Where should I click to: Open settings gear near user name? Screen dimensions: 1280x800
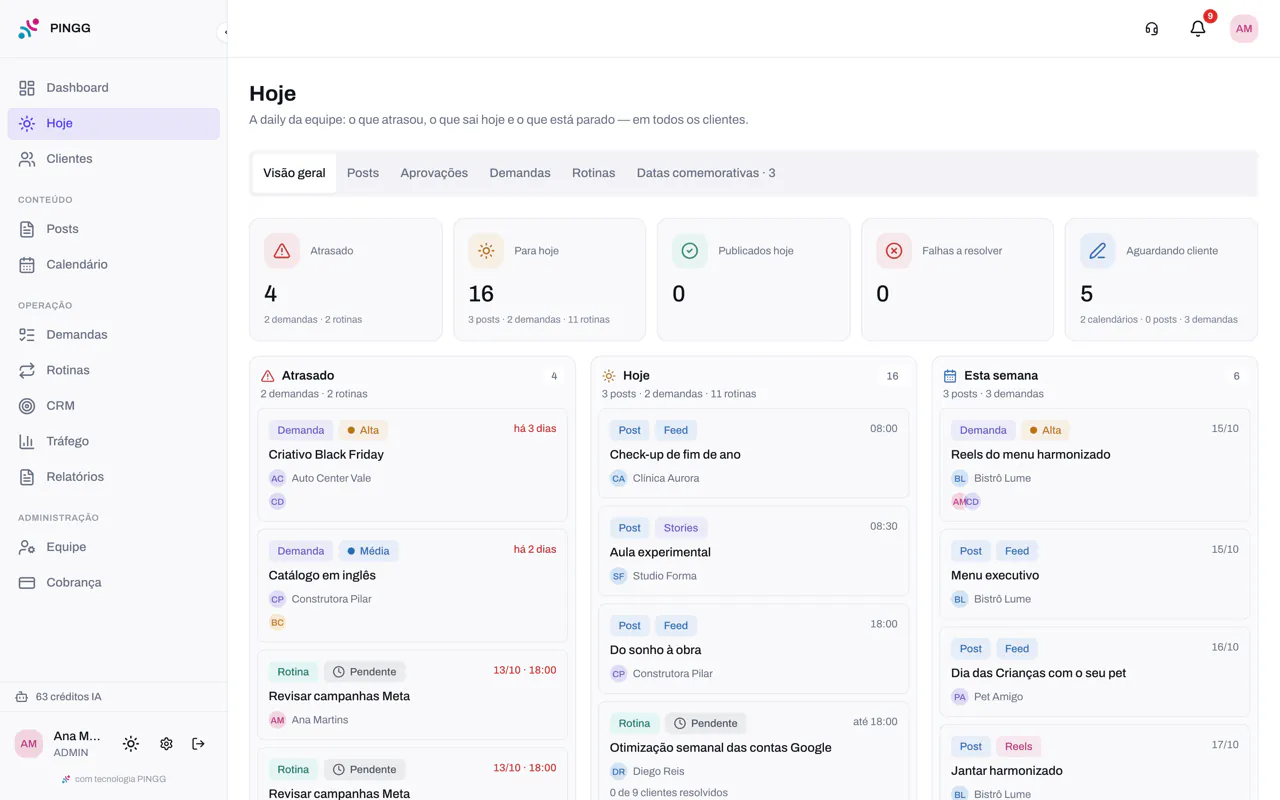(166, 744)
